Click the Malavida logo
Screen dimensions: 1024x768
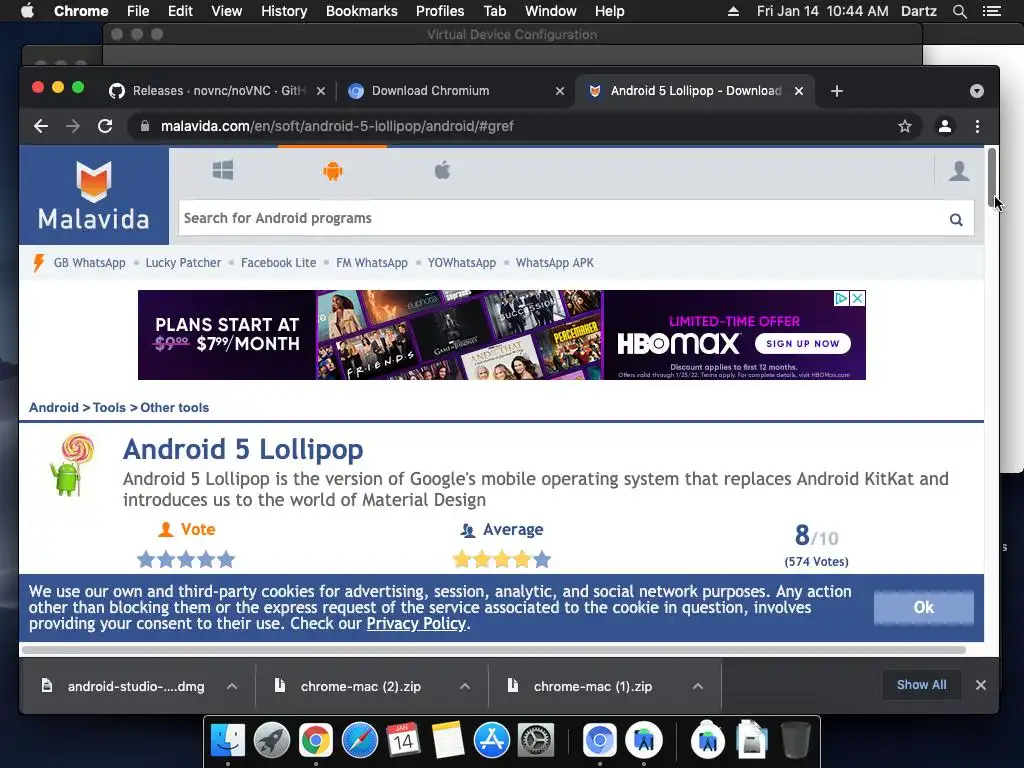click(94, 195)
